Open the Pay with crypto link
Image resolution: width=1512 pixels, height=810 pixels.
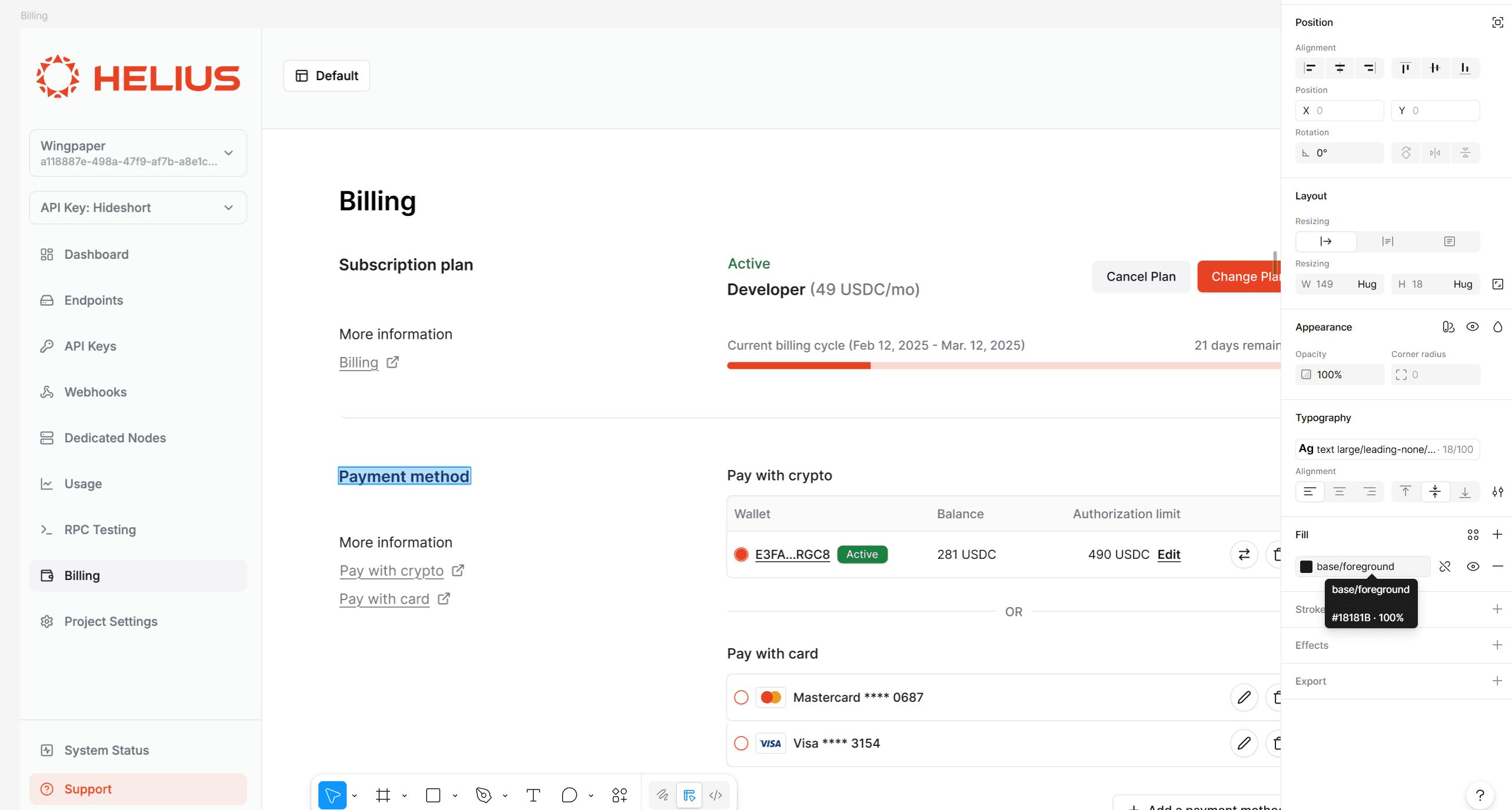click(x=391, y=571)
